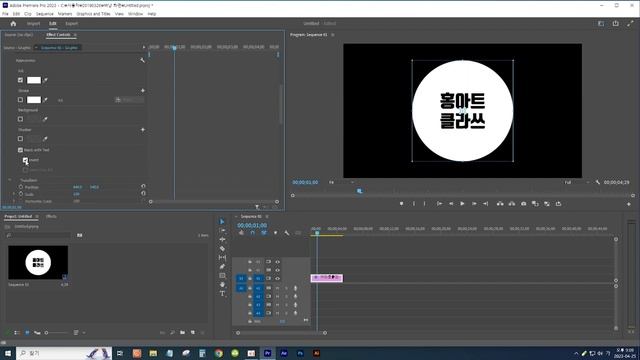Hide track V1 output eye icon
Screen dimensions: 640x360
[x=278, y=278]
